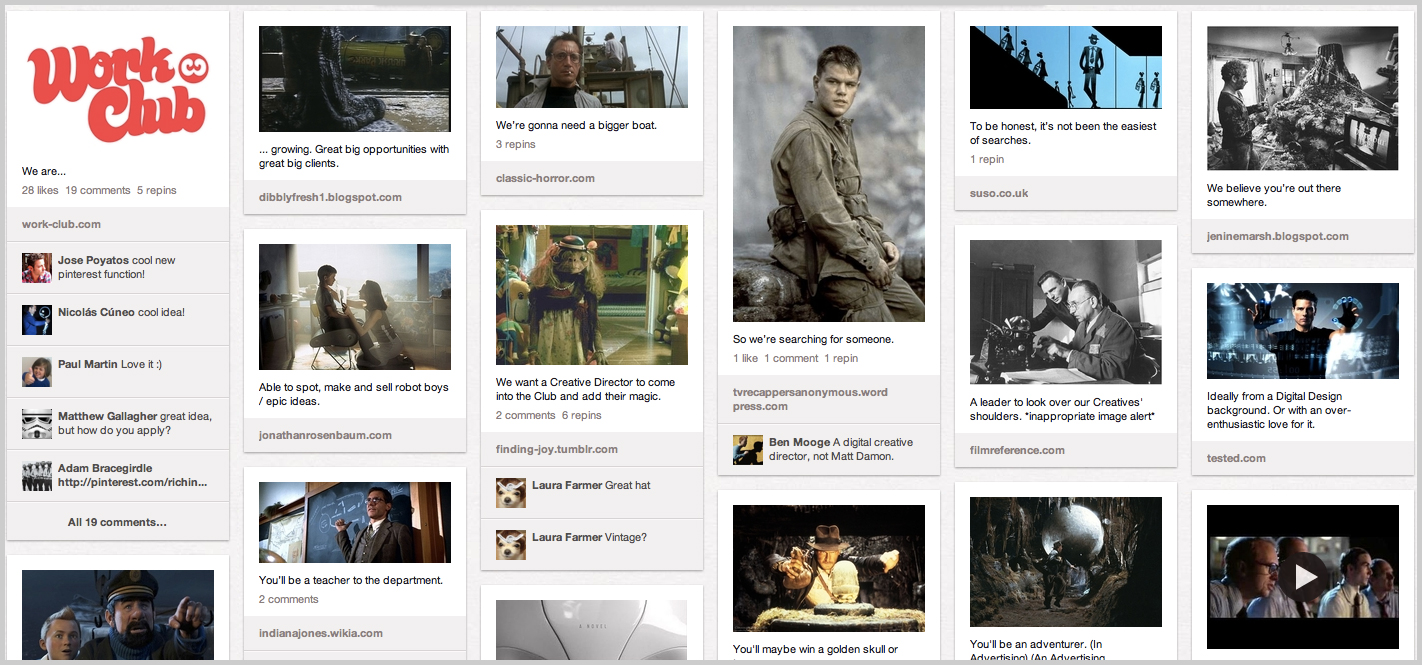The height and width of the screenshot is (665, 1422).
Task: Click the Work Club logo
Action: [118, 88]
